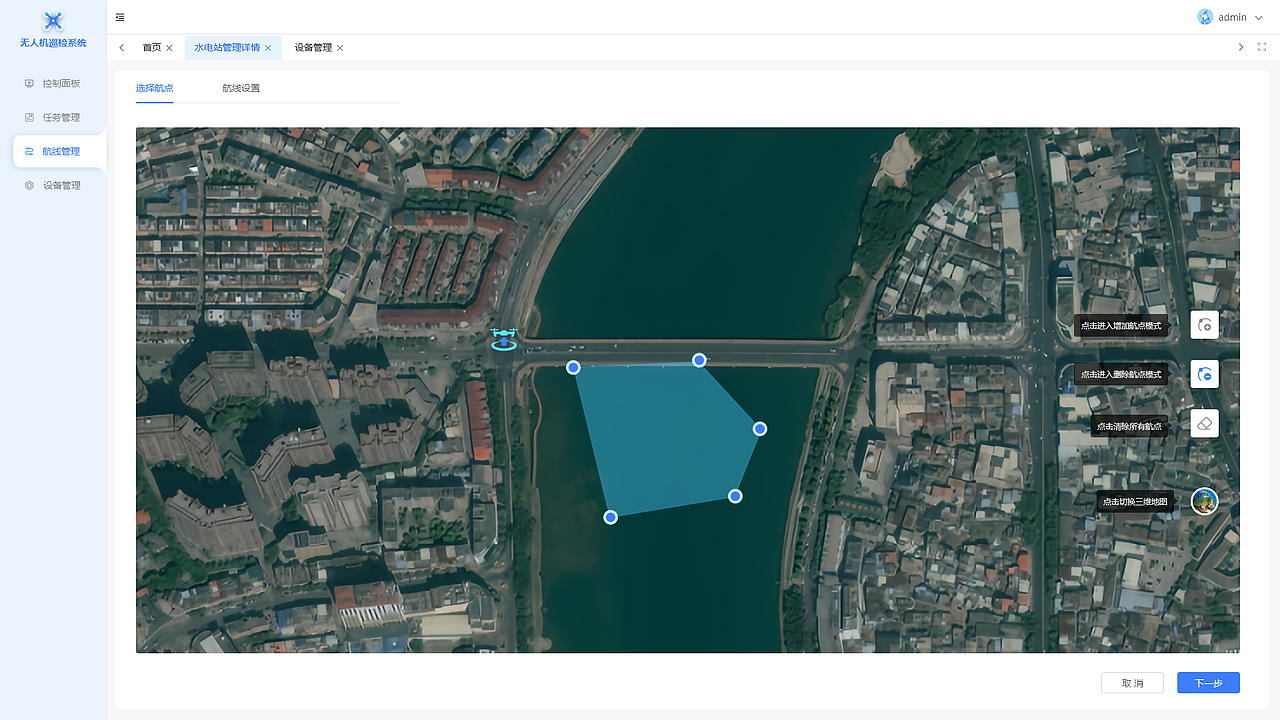Close the 水电站管理详情 tab
The height and width of the screenshot is (720, 1280).
tap(268, 48)
